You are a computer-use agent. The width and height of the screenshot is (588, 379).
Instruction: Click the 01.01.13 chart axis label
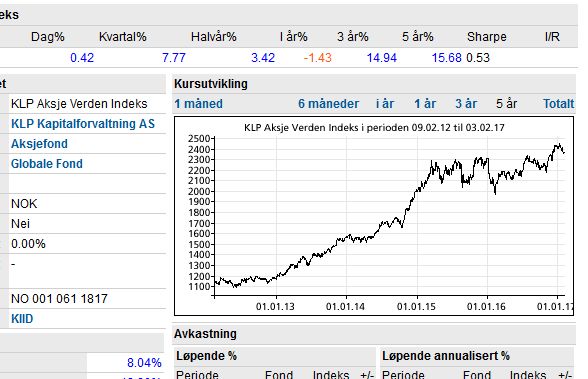coord(275,307)
